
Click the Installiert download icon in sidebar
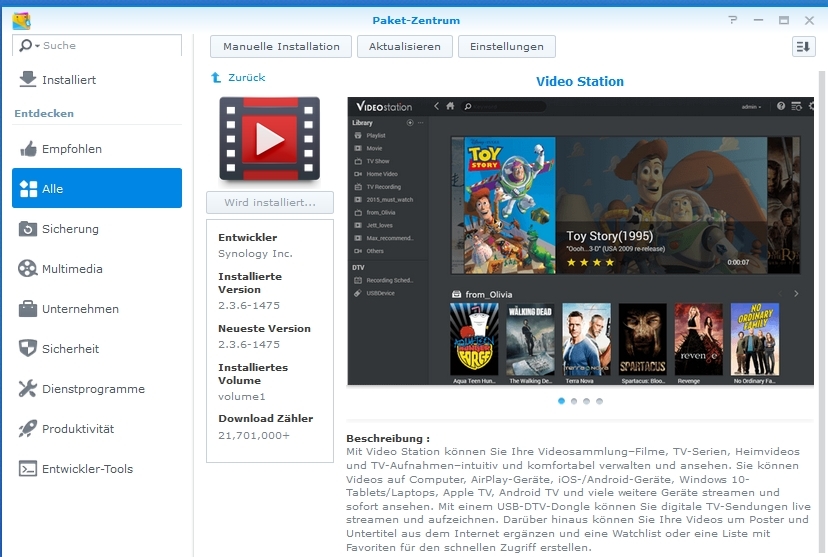(27, 80)
